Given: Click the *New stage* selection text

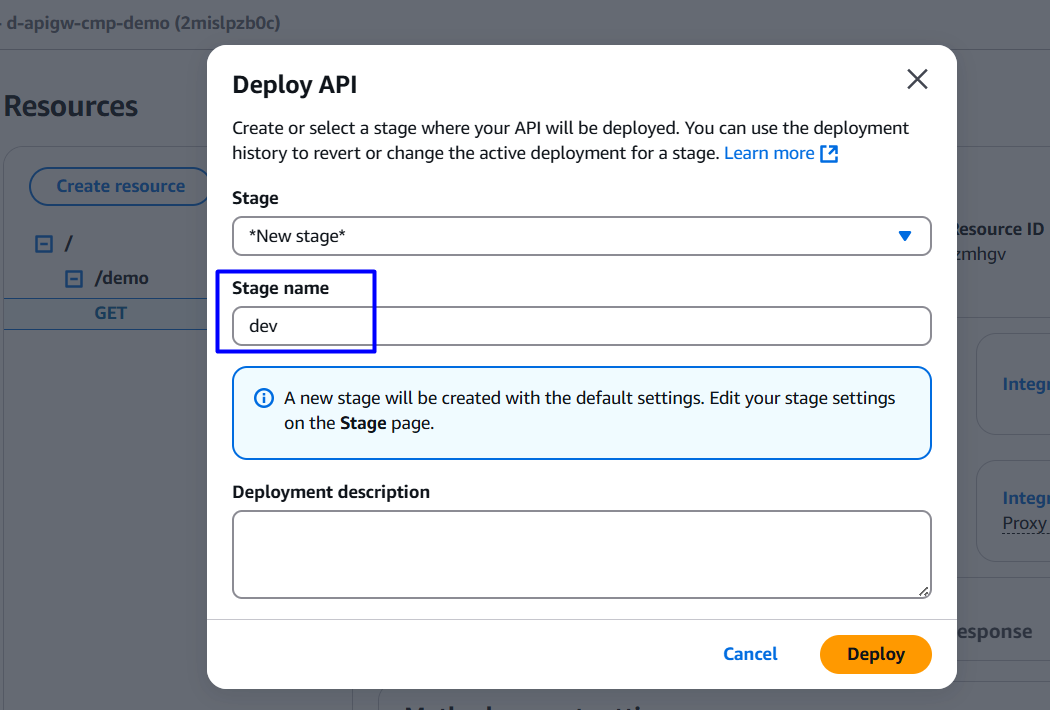Looking at the screenshot, I should click(297, 236).
